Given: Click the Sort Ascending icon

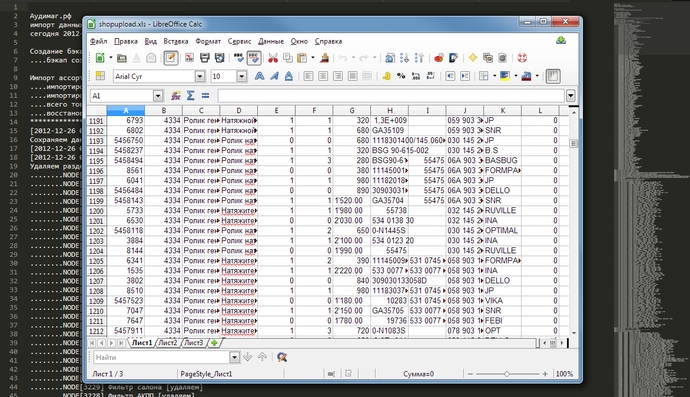Looking at the screenshot, I should pyautogui.click(x=404, y=58).
